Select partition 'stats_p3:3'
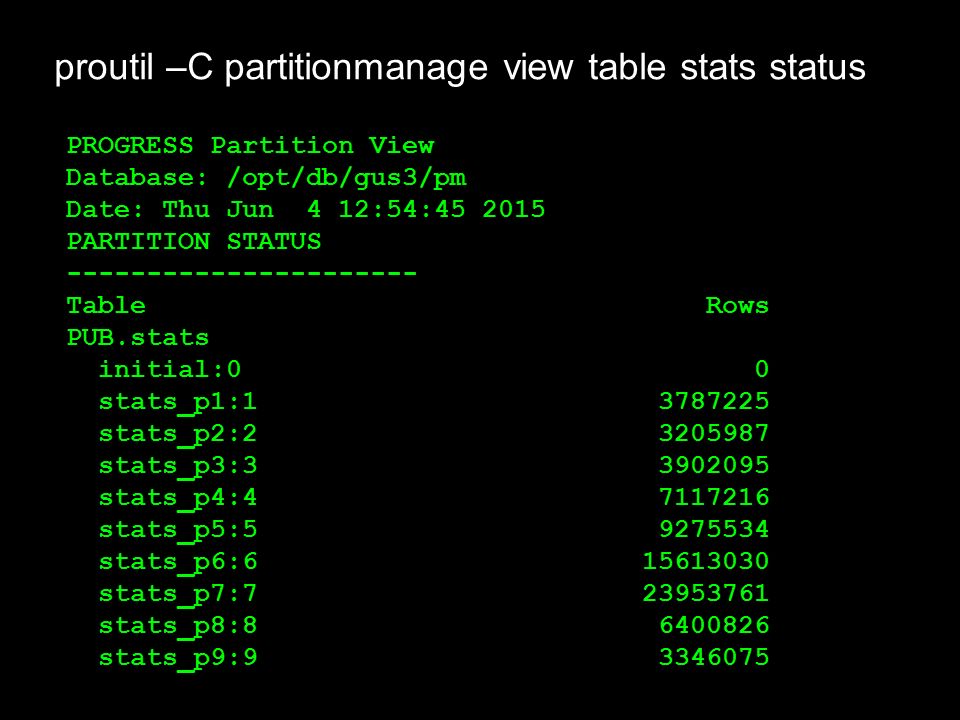 178,467
